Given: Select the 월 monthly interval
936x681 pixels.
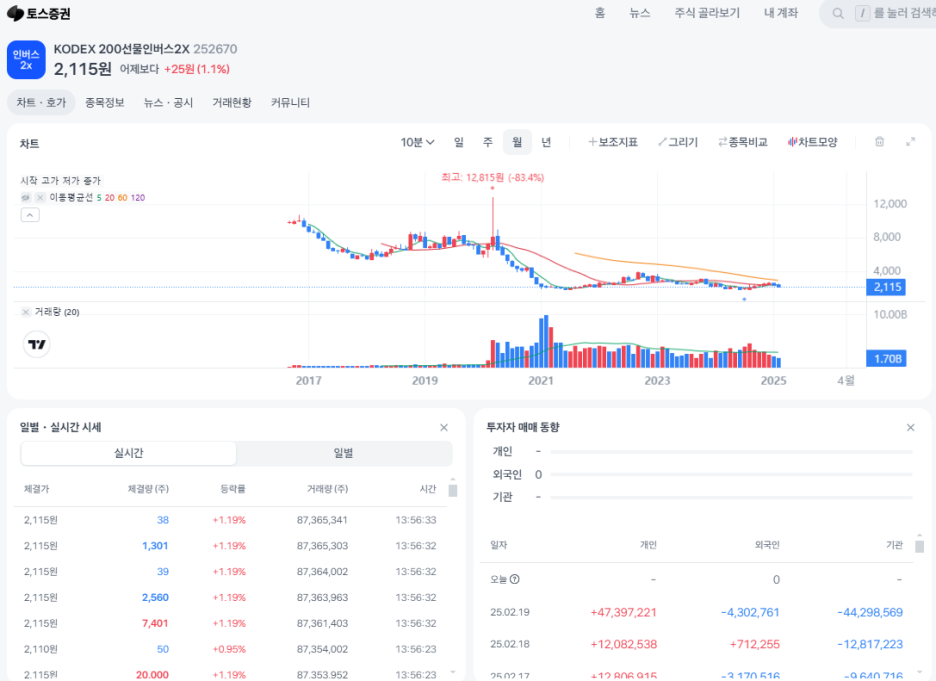Looking at the screenshot, I should point(517,142).
